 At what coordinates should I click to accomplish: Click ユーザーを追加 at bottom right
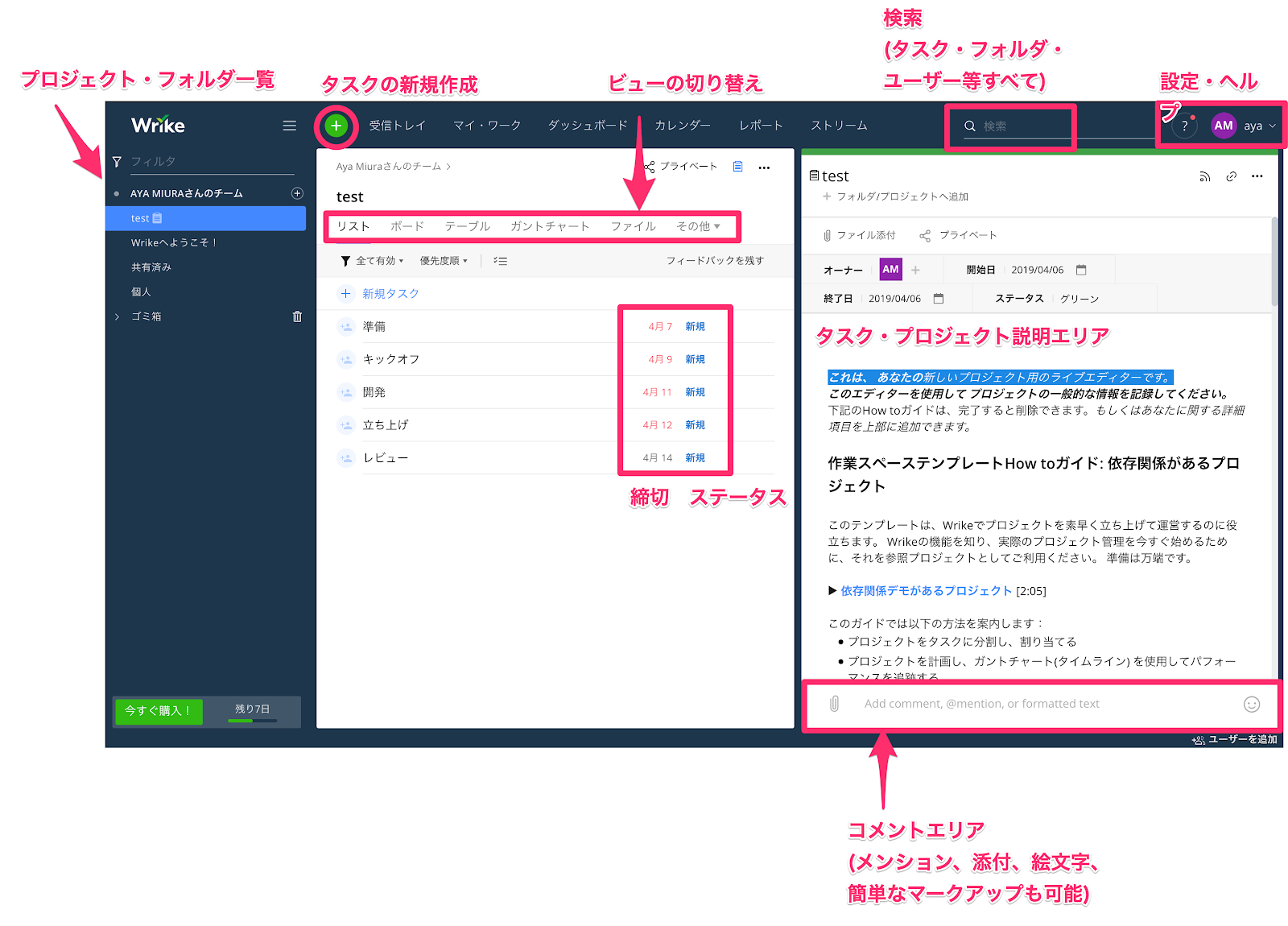pos(1236,739)
